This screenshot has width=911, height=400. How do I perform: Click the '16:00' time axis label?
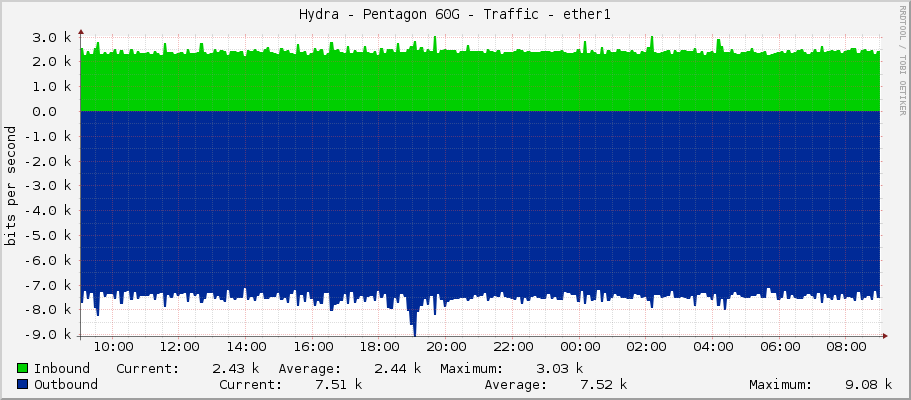coord(313,347)
